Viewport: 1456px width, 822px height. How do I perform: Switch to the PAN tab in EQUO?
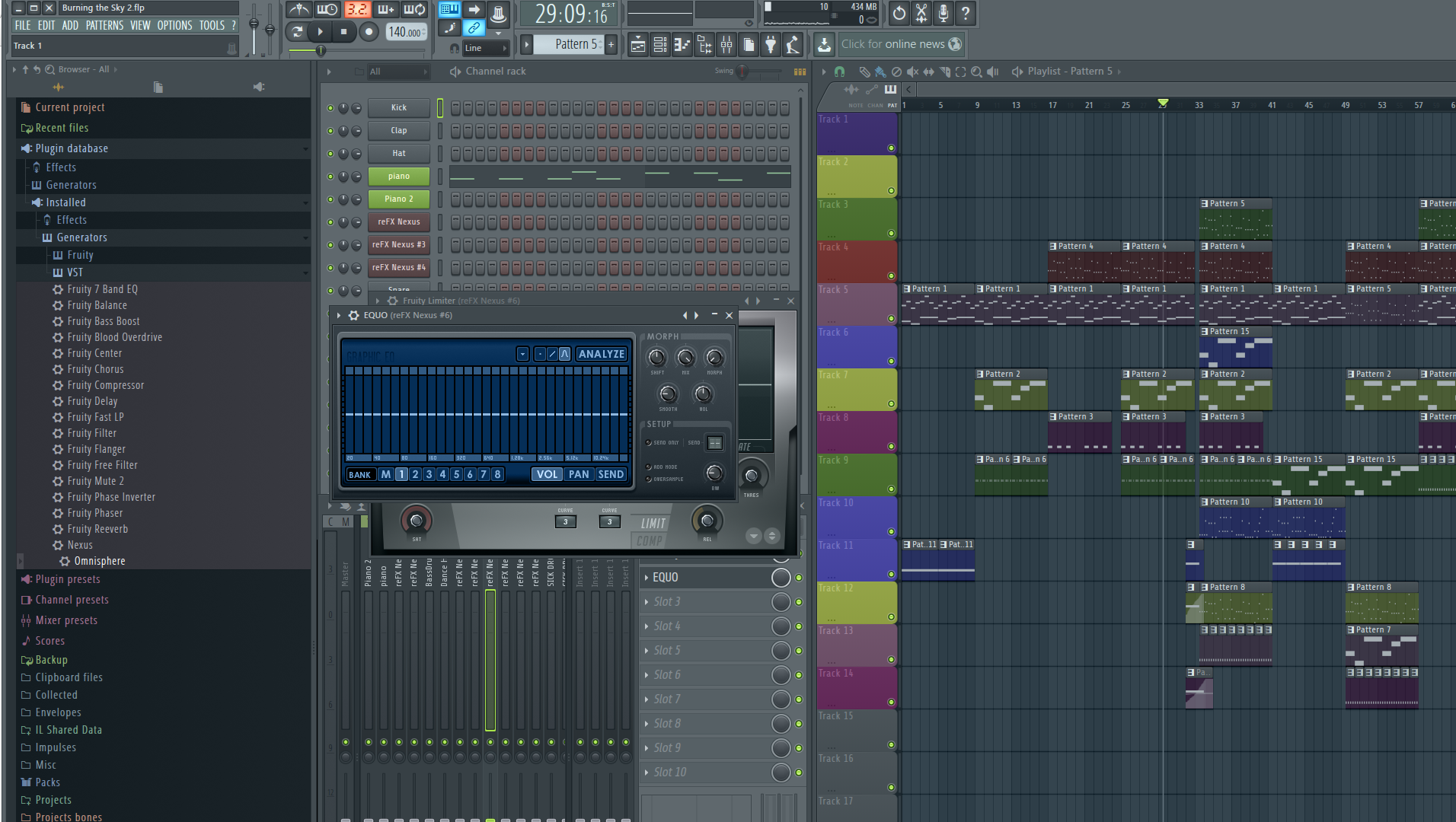click(x=579, y=474)
